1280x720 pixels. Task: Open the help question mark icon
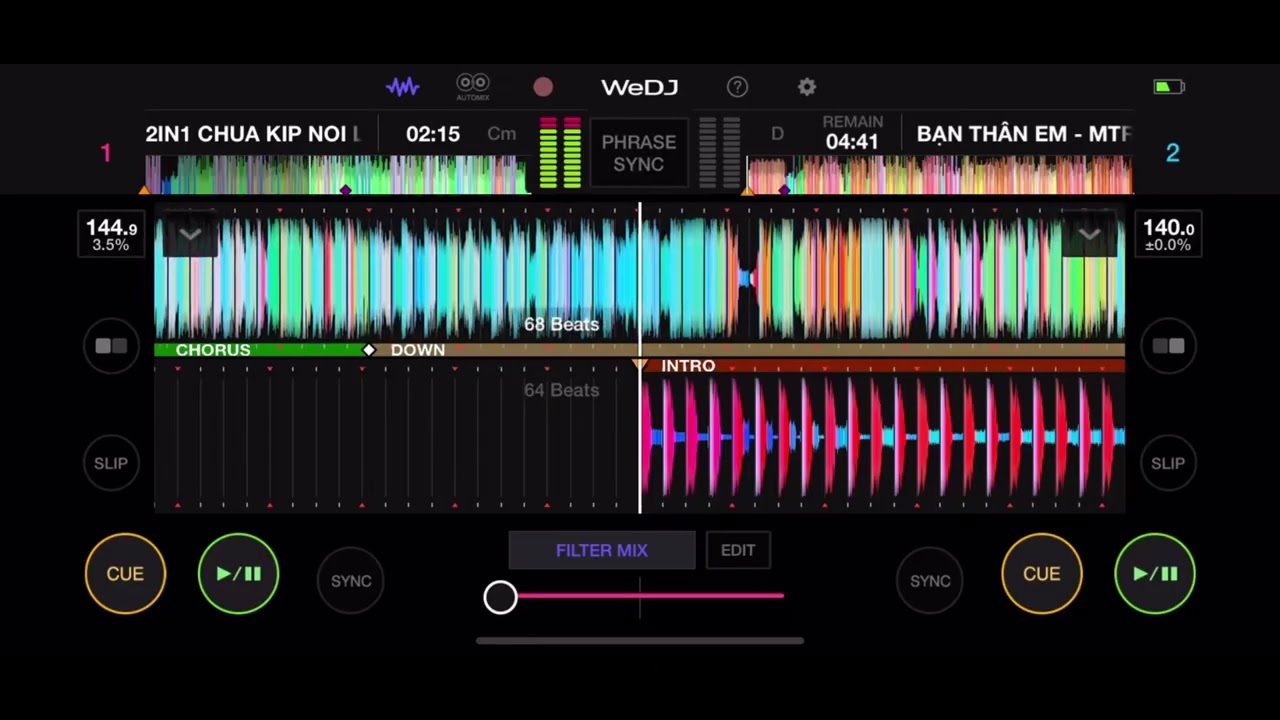pos(737,87)
